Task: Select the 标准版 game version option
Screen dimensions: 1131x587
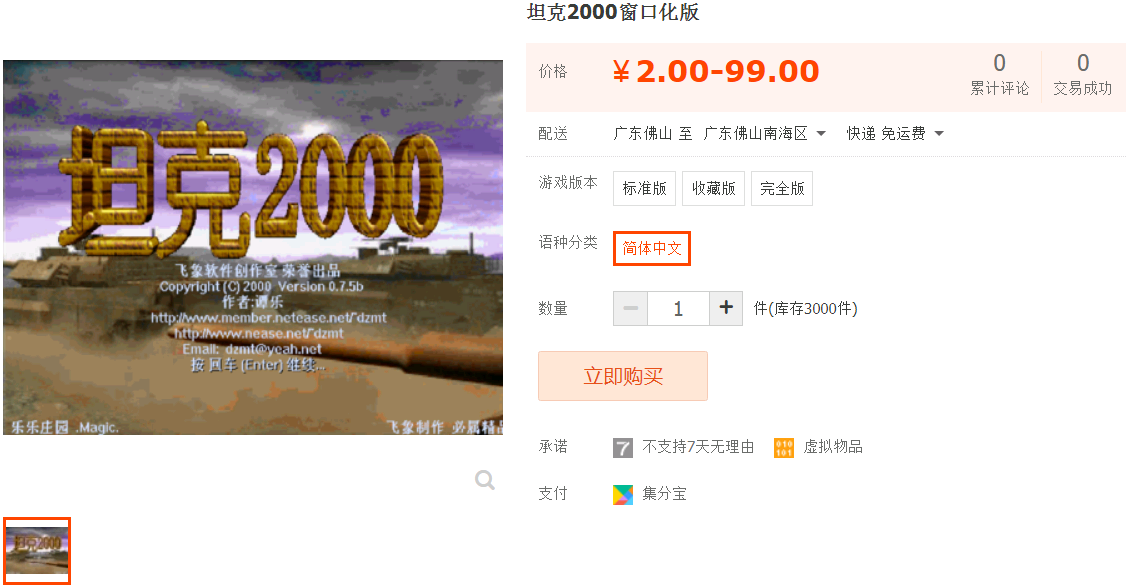Action: (644, 188)
